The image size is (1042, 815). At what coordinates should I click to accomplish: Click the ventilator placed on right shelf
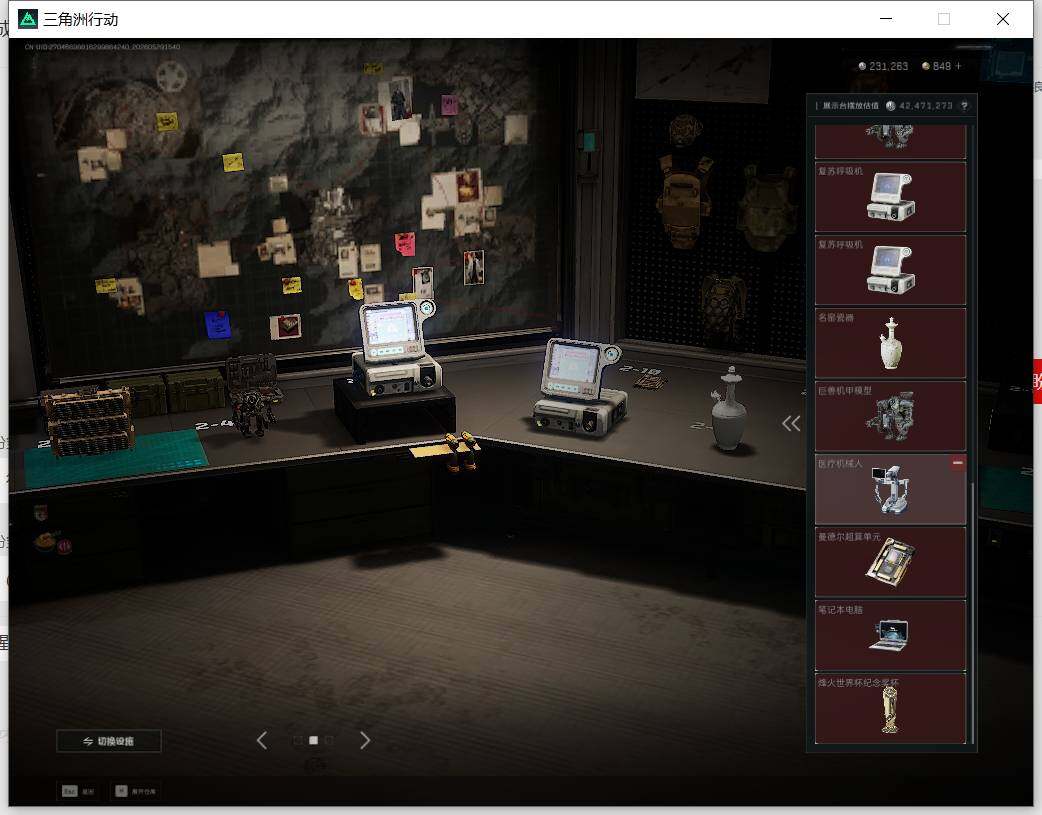pos(579,388)
